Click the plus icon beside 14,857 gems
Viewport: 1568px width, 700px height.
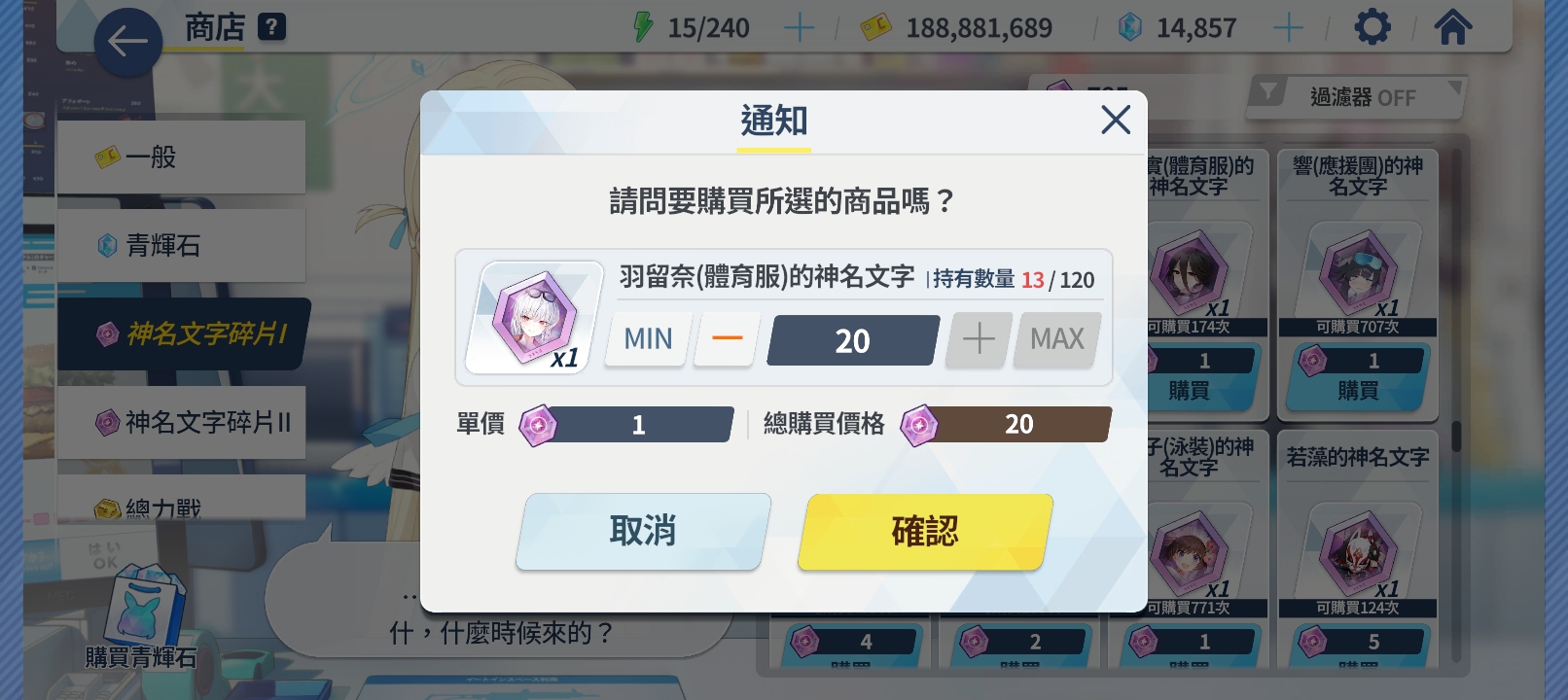click(x=1288, y=28)
